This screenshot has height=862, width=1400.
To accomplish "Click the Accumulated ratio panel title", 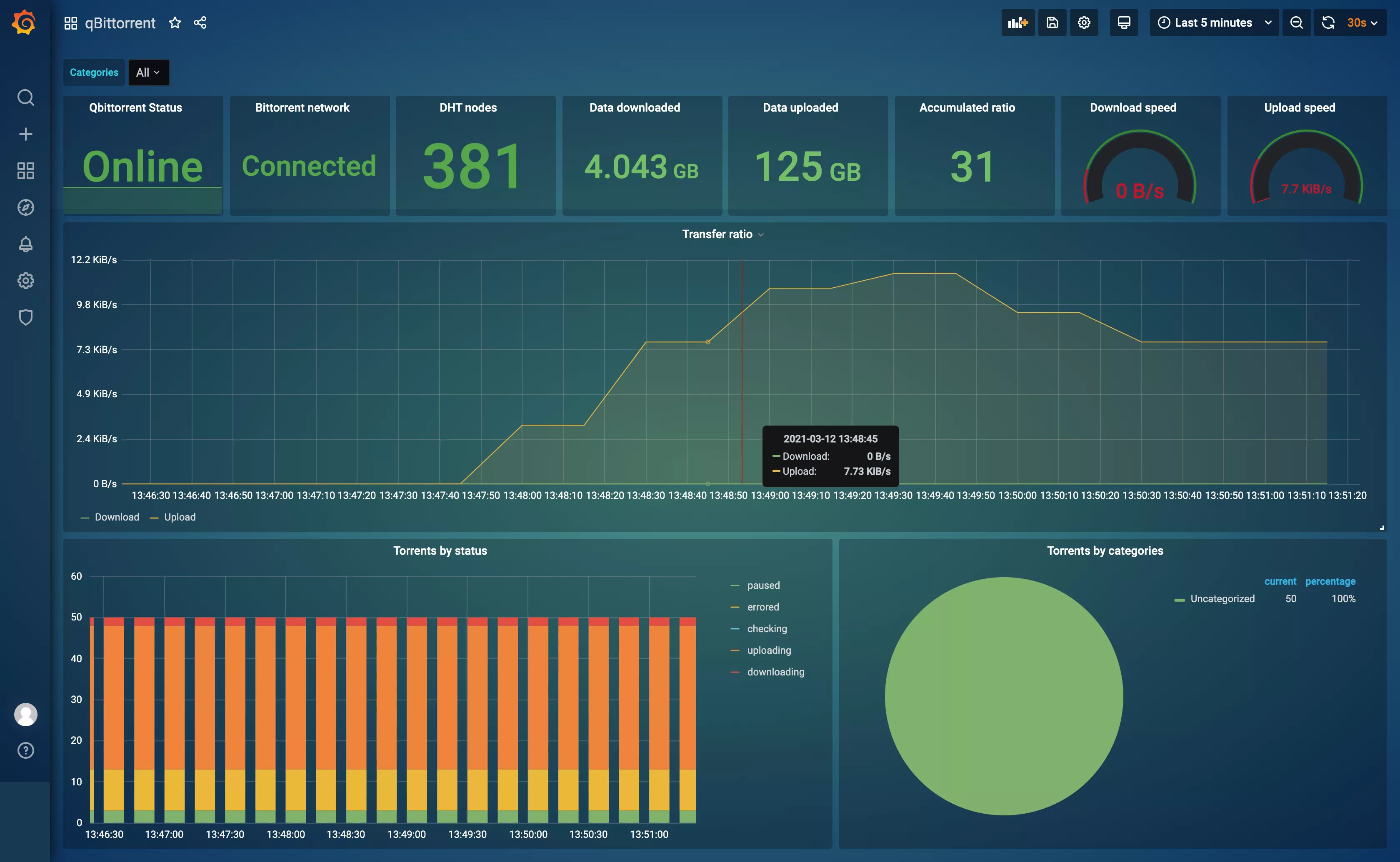I will (967, 108).
